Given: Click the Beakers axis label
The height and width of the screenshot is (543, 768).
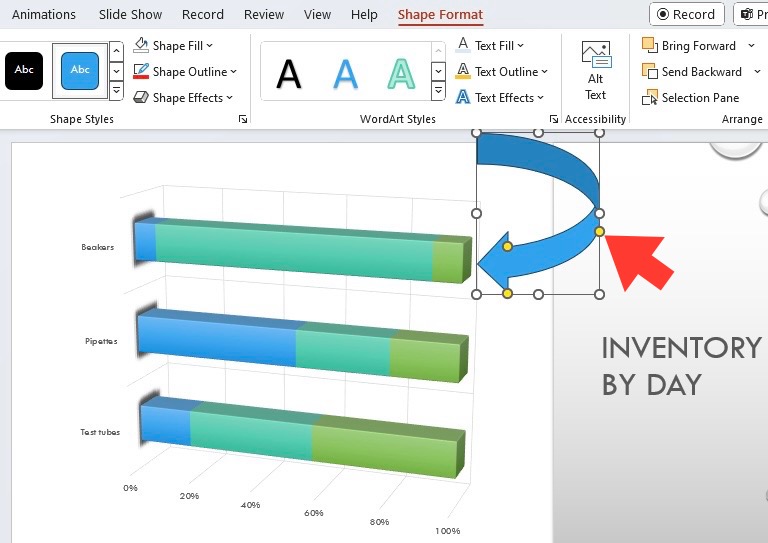Looking at the screenshot, I should pyautogui.click(x=97, y=247).
